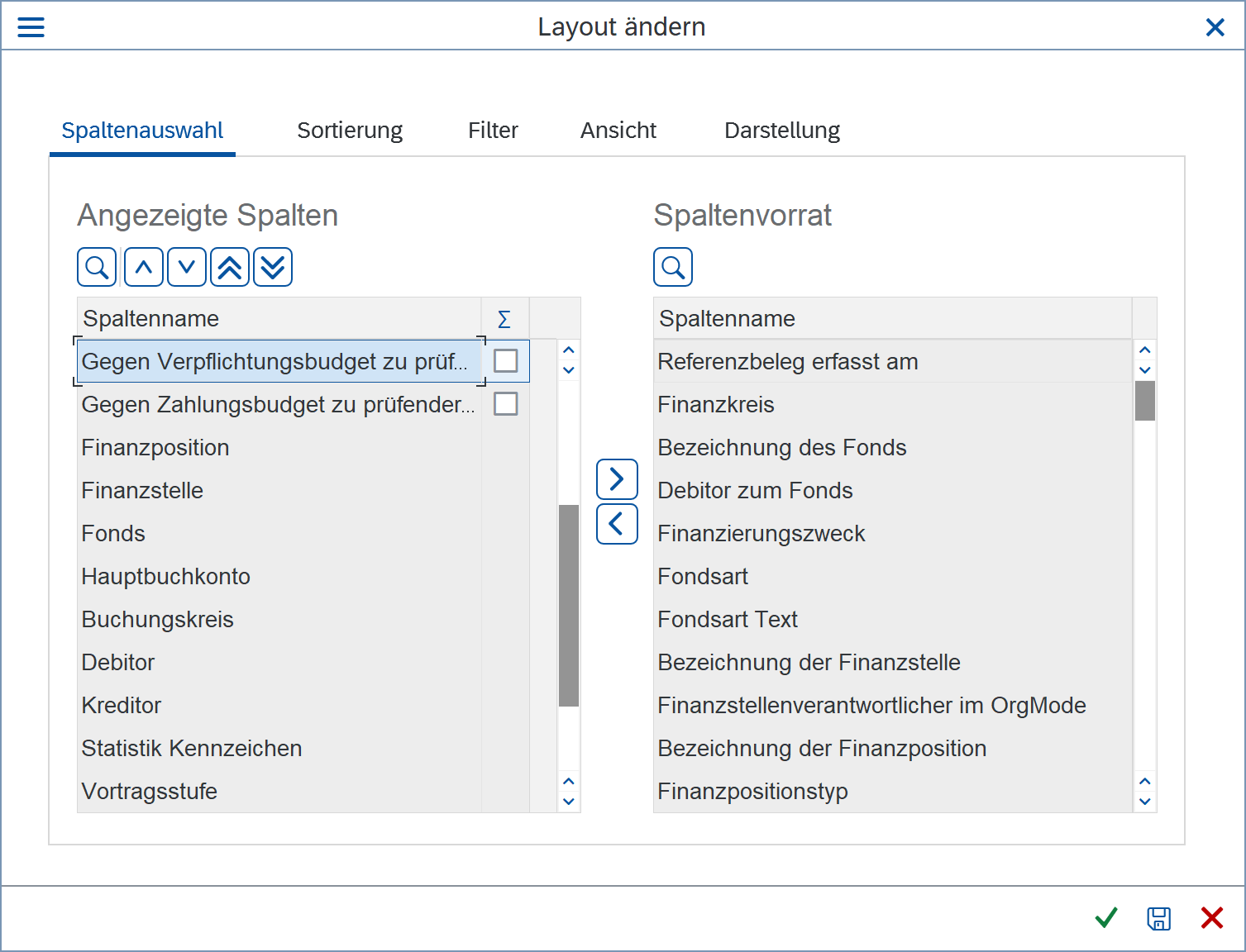Open the hamburger menu in title bar
Image resolution: width=1246 pixels, height=952 pixels.
pos(31,27)
